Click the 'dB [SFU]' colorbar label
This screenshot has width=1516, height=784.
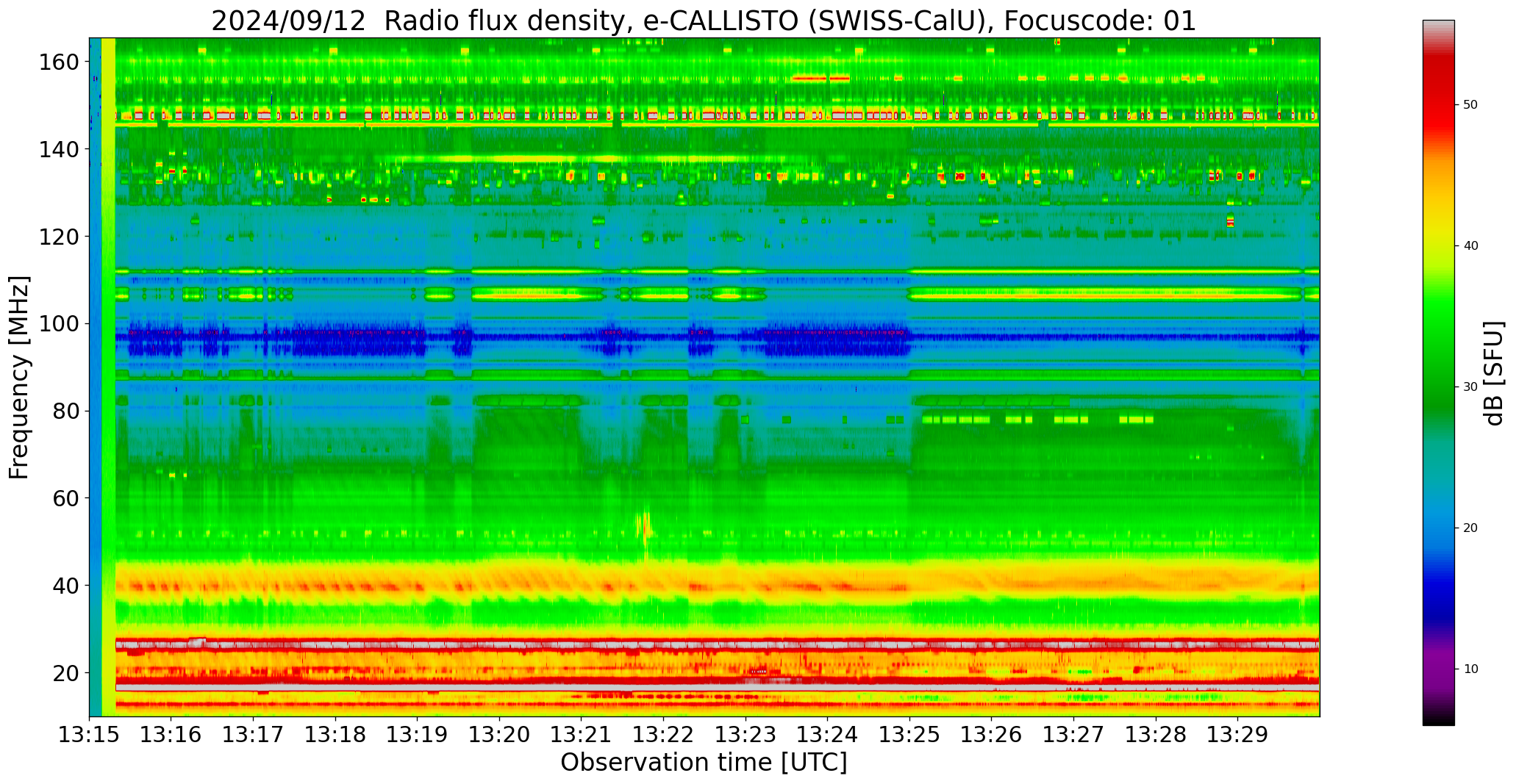click(1494, 373)
